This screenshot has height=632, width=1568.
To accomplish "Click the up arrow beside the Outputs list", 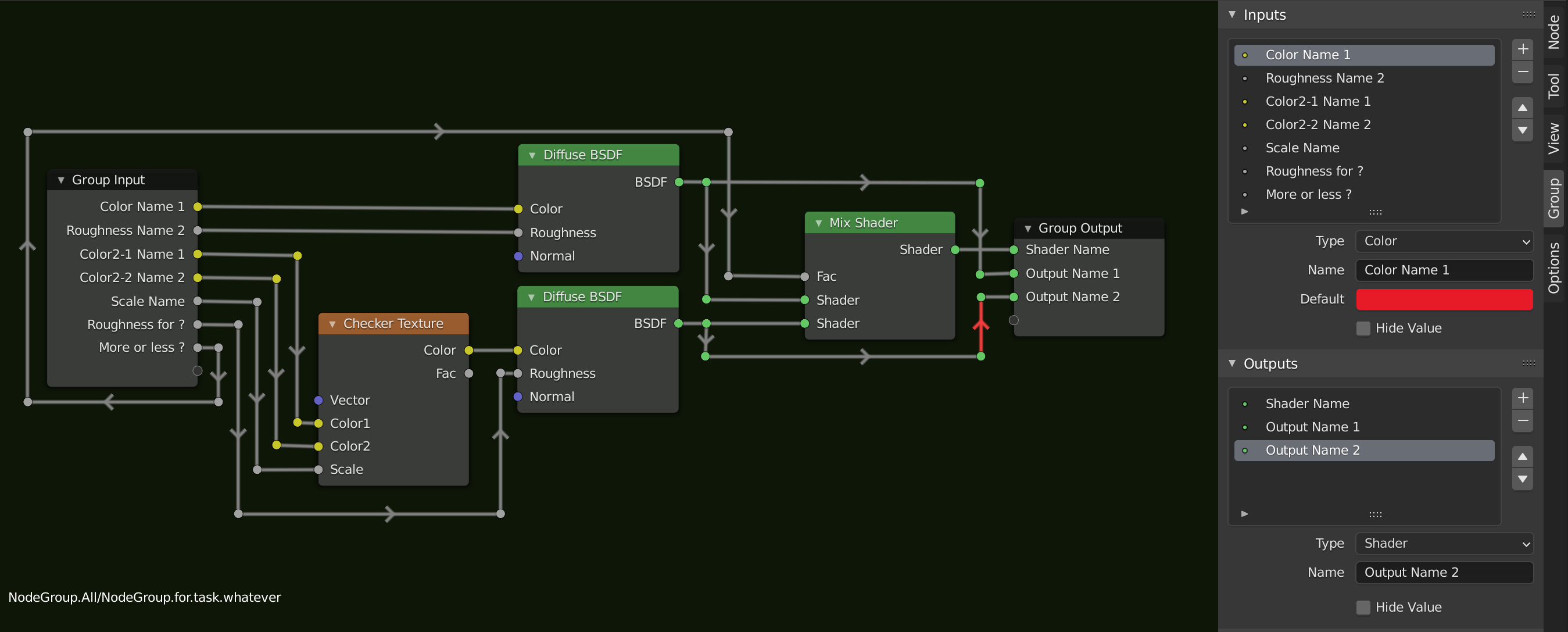I will (1522, 456).
